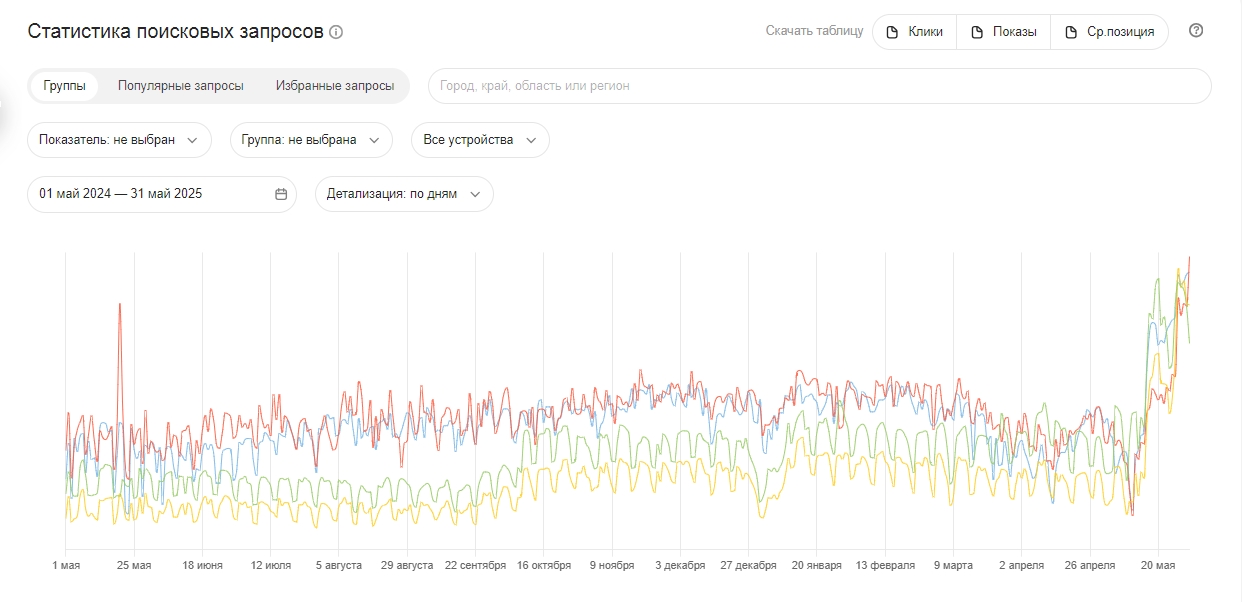
Task: Select the Группы tab
Action: click(64, 86)
